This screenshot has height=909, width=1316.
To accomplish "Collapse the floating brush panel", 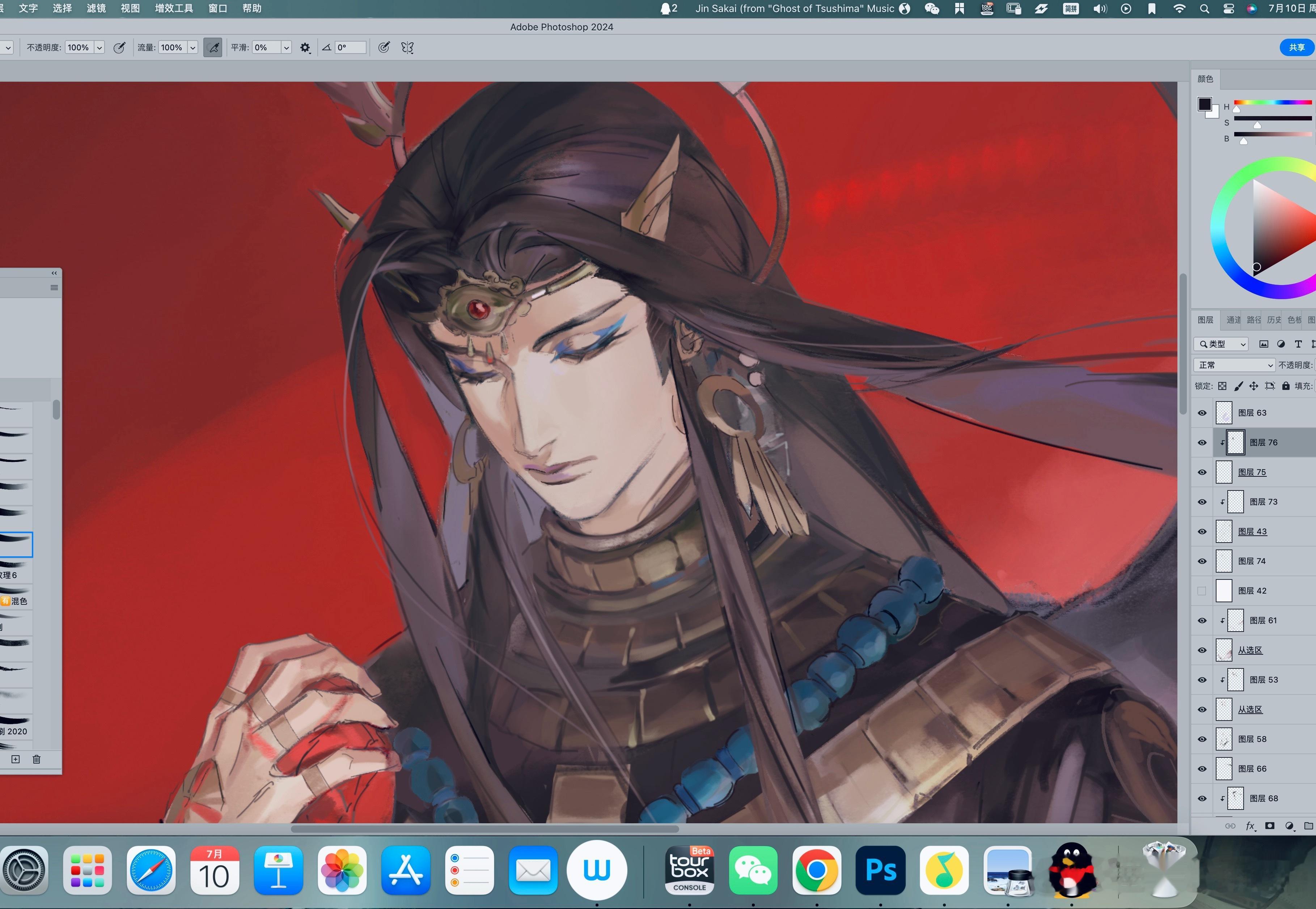I will [x=54, y=273].
